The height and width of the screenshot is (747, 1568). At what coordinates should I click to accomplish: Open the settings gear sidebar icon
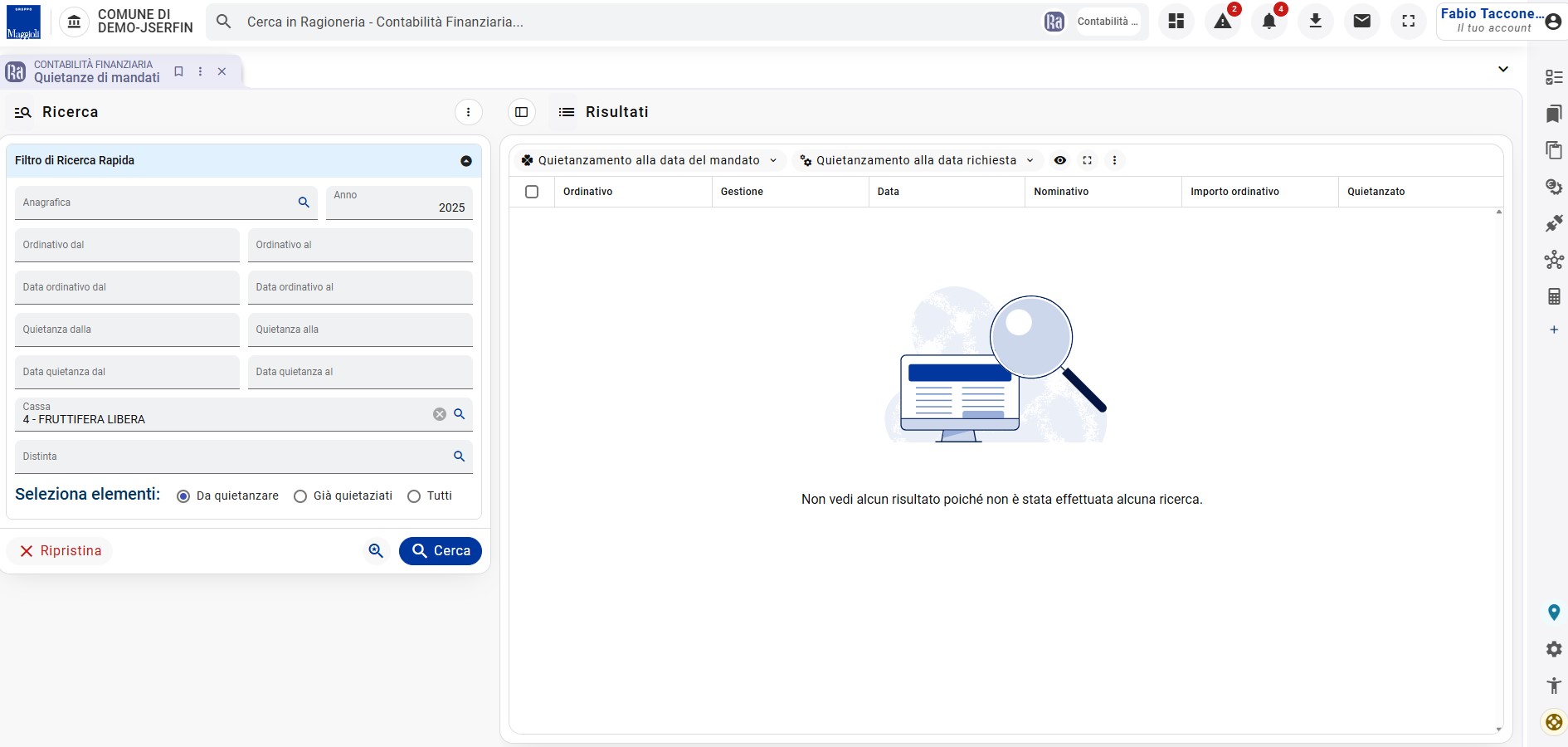(1554, 649)
